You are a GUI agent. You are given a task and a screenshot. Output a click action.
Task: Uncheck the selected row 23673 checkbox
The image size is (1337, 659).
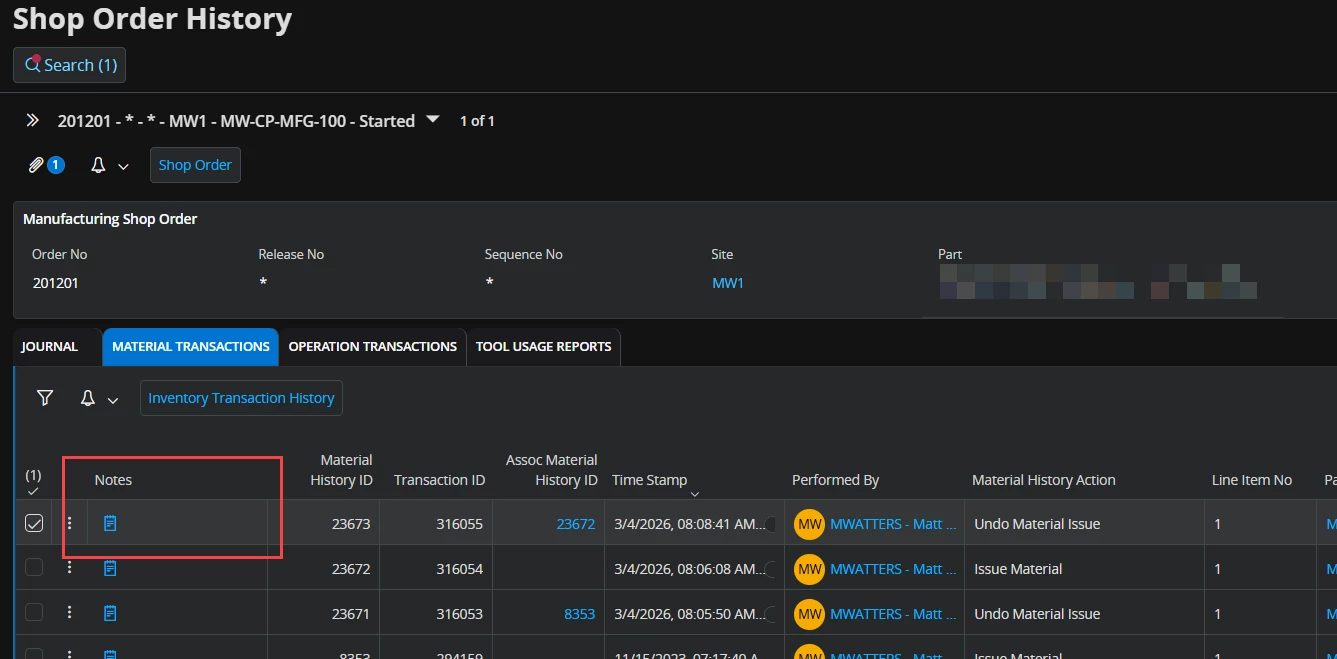tap(34, 523)
